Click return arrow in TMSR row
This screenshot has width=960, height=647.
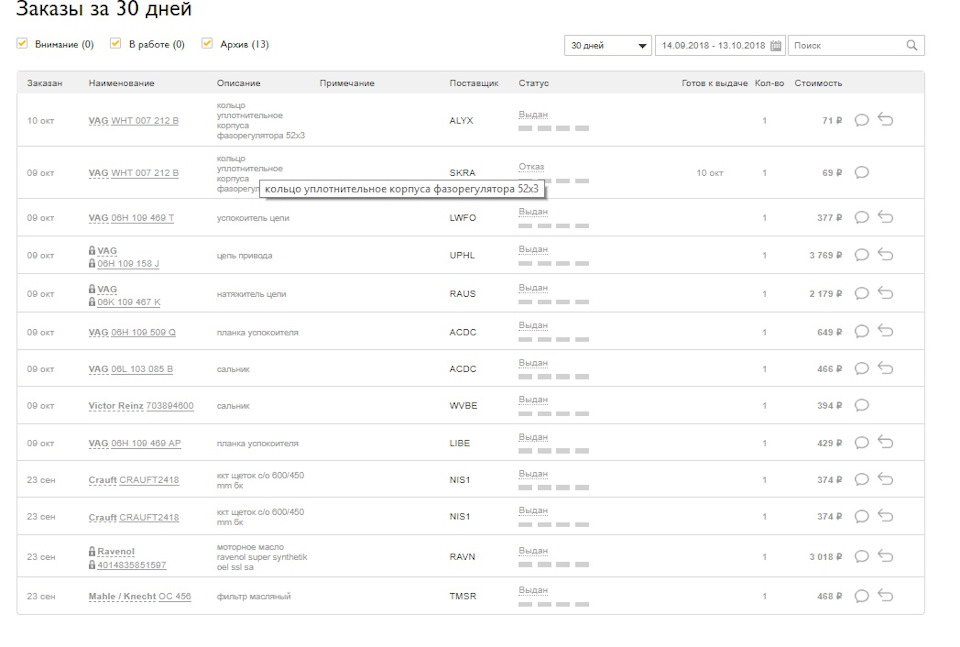(x=885, y=596)
